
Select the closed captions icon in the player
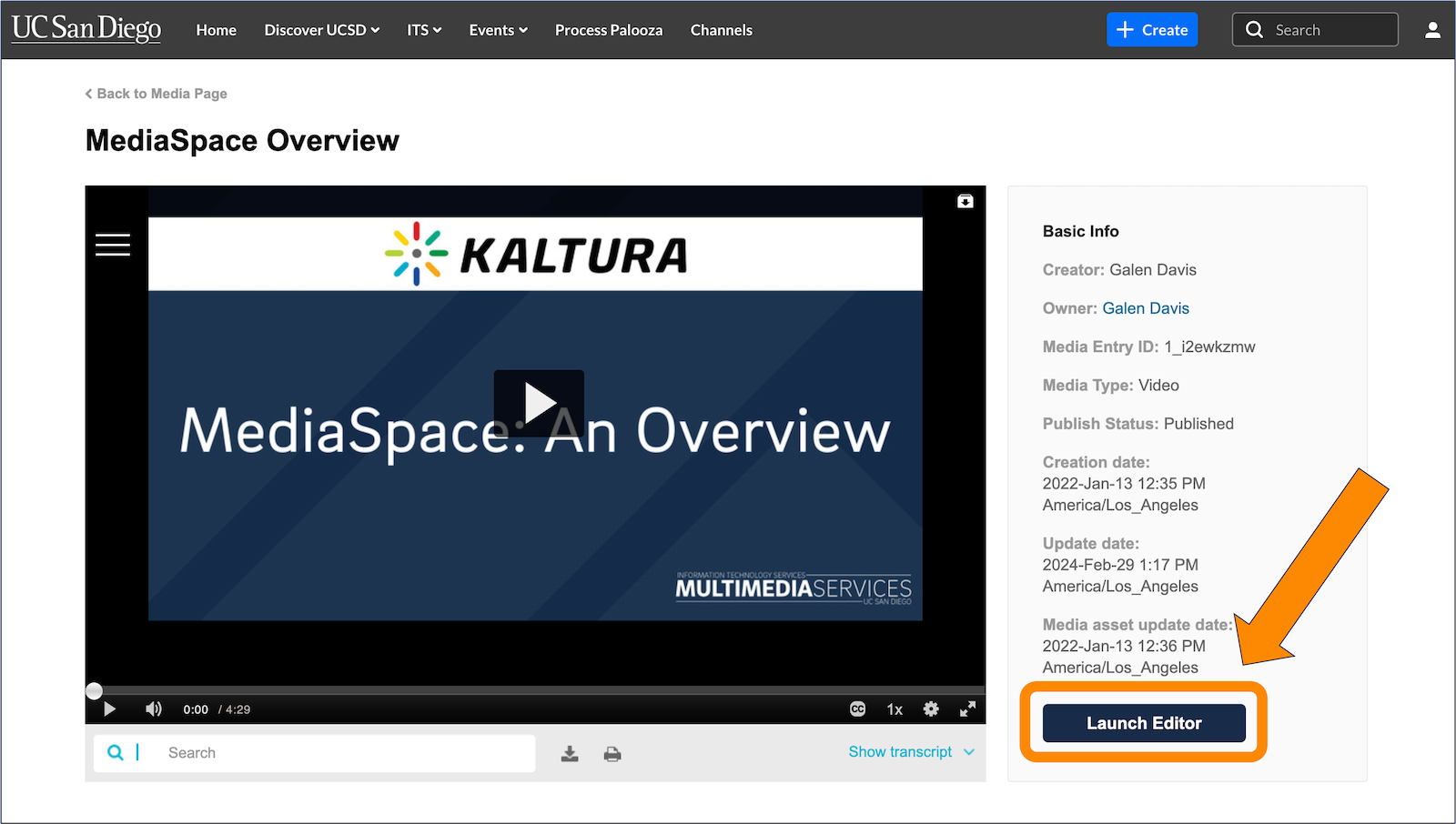click(x=856, y=708)
